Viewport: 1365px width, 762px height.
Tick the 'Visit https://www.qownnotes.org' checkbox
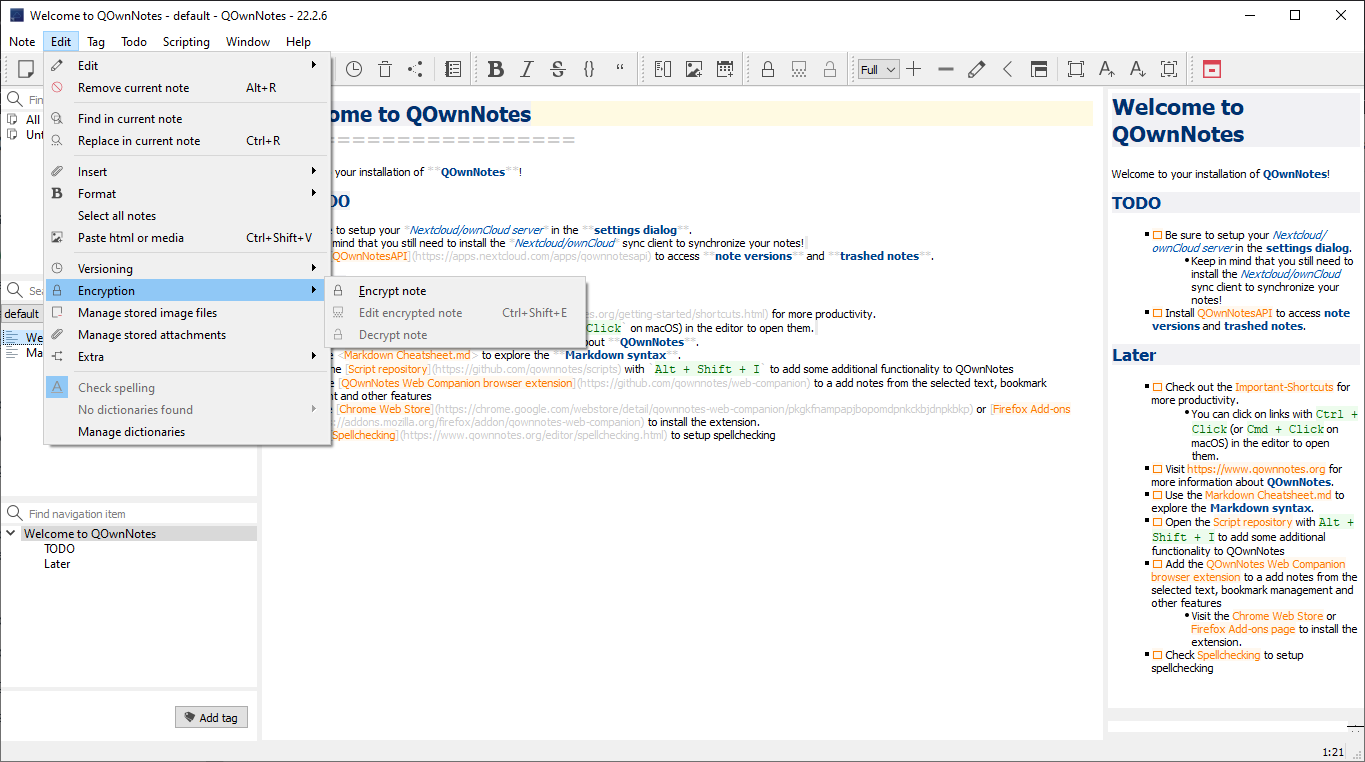1157,469
